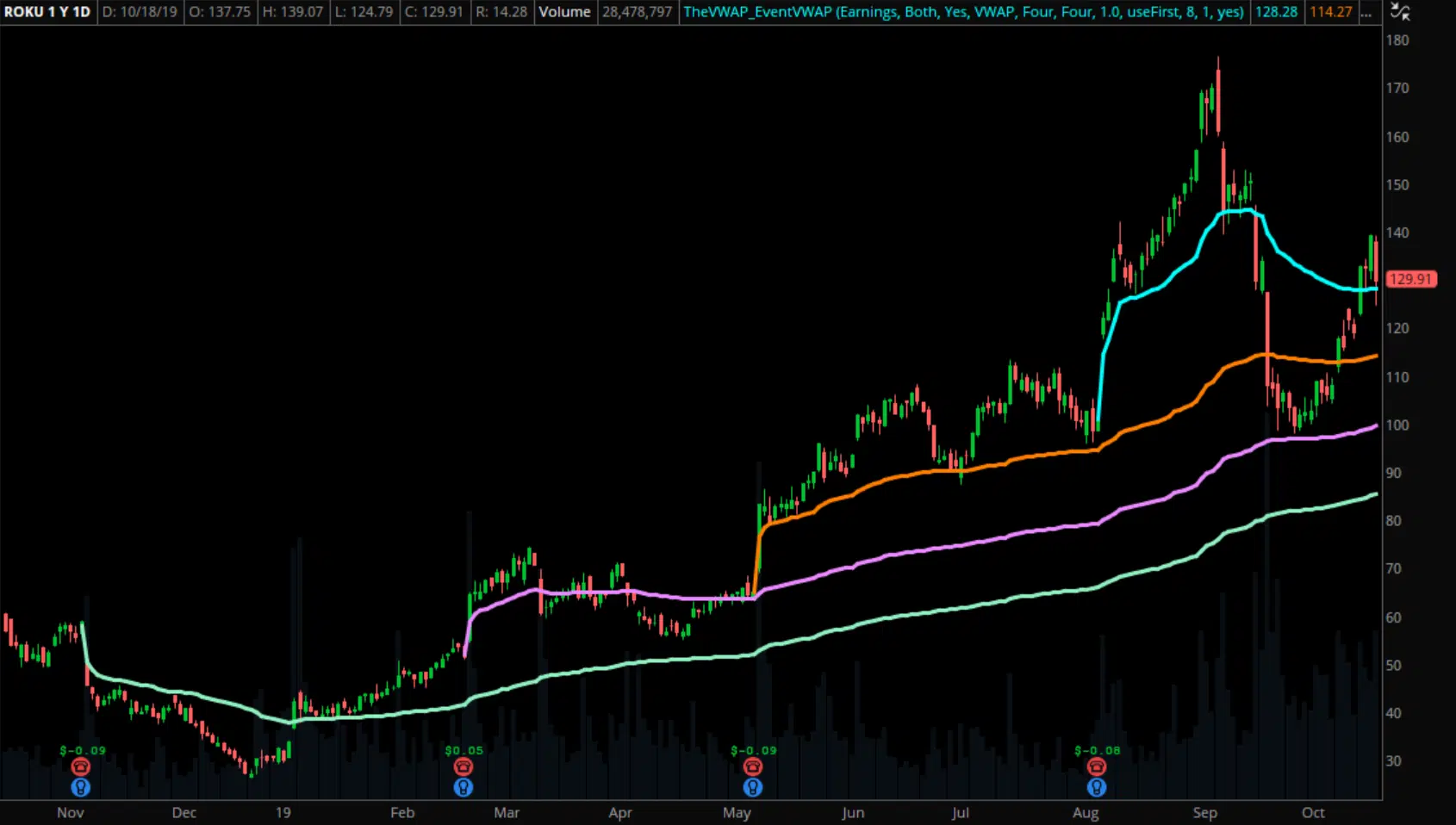
Task: Click the 100 price axis label
Action: (x=1397, y=425)
